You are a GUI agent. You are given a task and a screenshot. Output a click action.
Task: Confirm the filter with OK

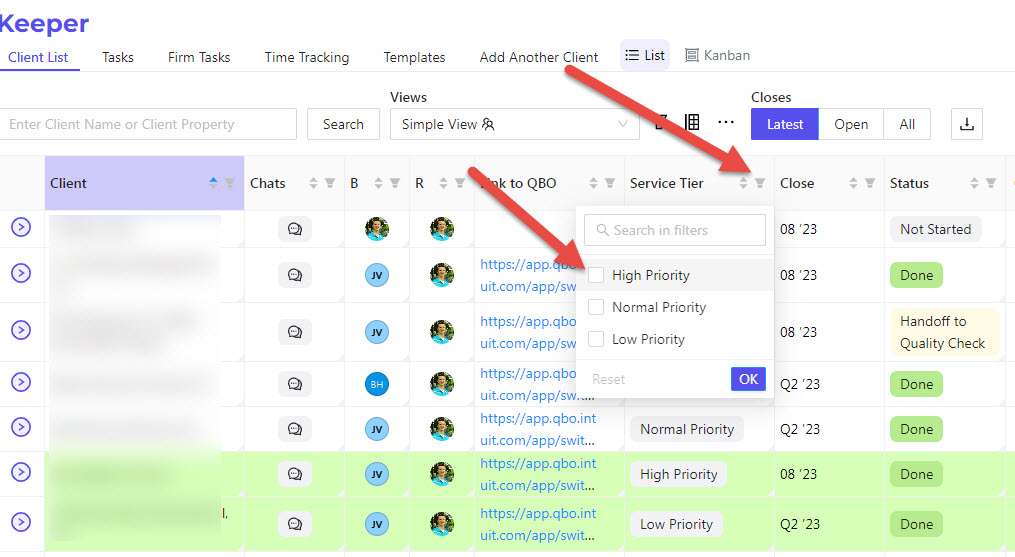pyautogui.click(x=748, y=379)
